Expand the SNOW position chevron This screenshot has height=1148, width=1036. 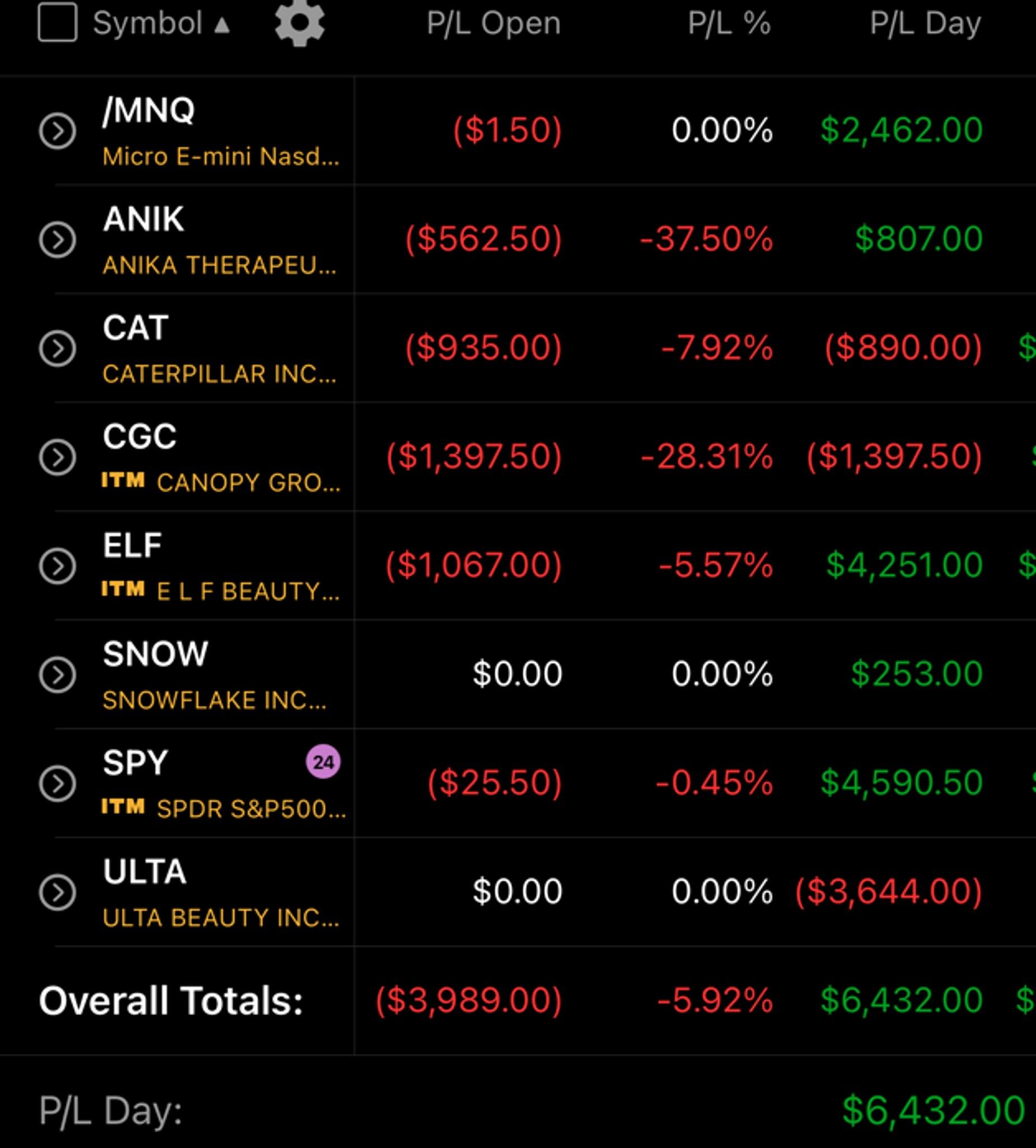[58, 674]
